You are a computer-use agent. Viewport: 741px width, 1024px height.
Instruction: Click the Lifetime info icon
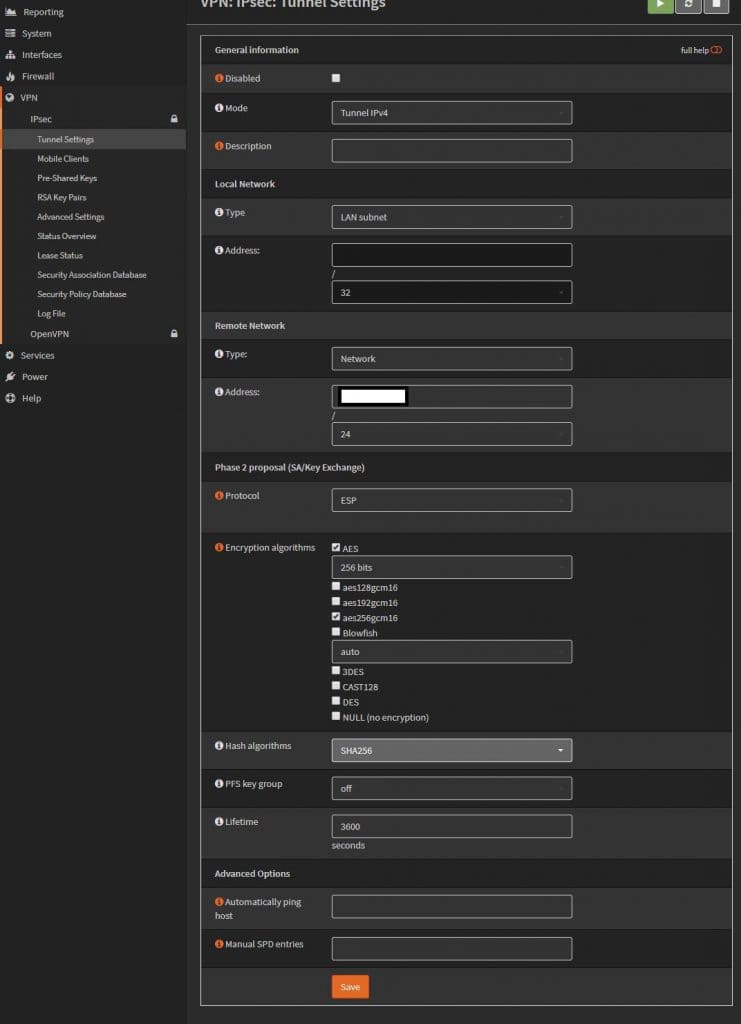tap(219, 822)
